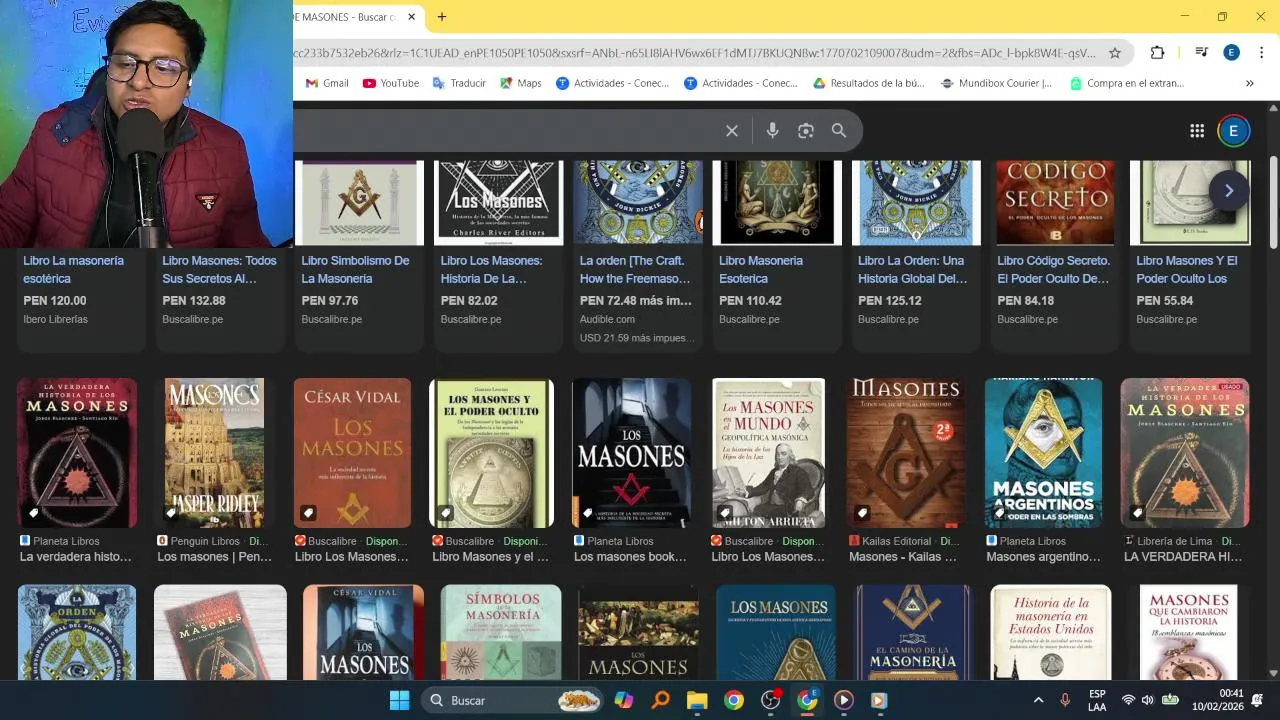
Task: Clear the Google search box with X
Action: [732, 131]
